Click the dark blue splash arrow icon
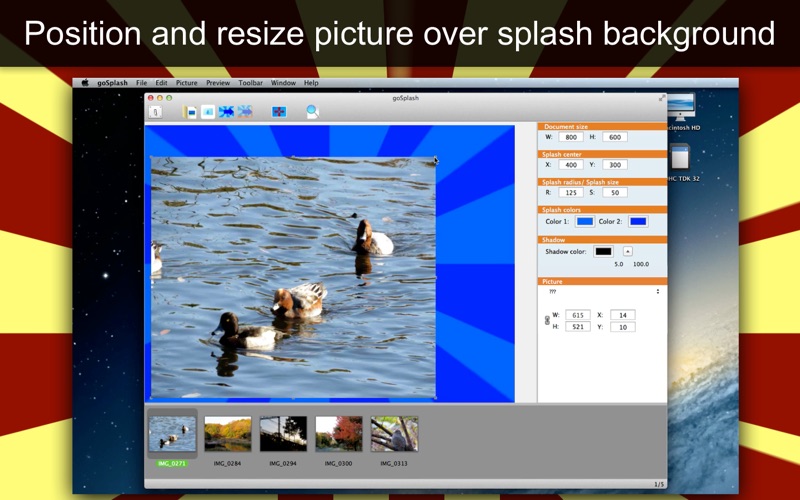800x500 pixels. point(226,112)
